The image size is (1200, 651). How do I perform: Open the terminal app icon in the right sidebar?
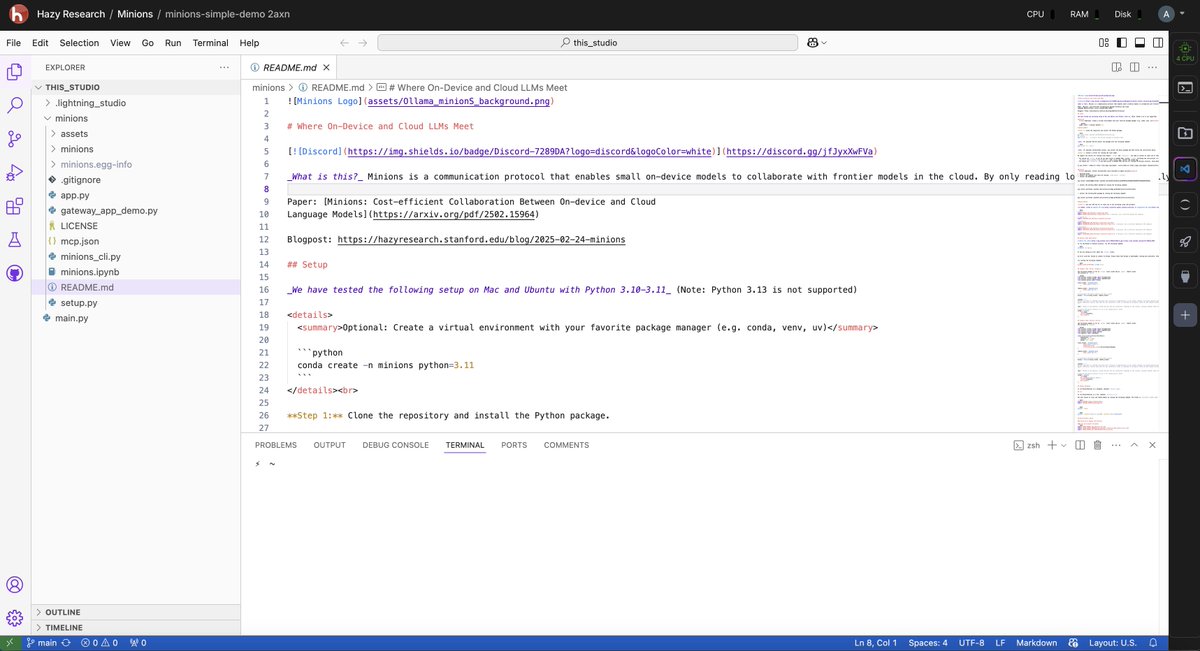1184,88
